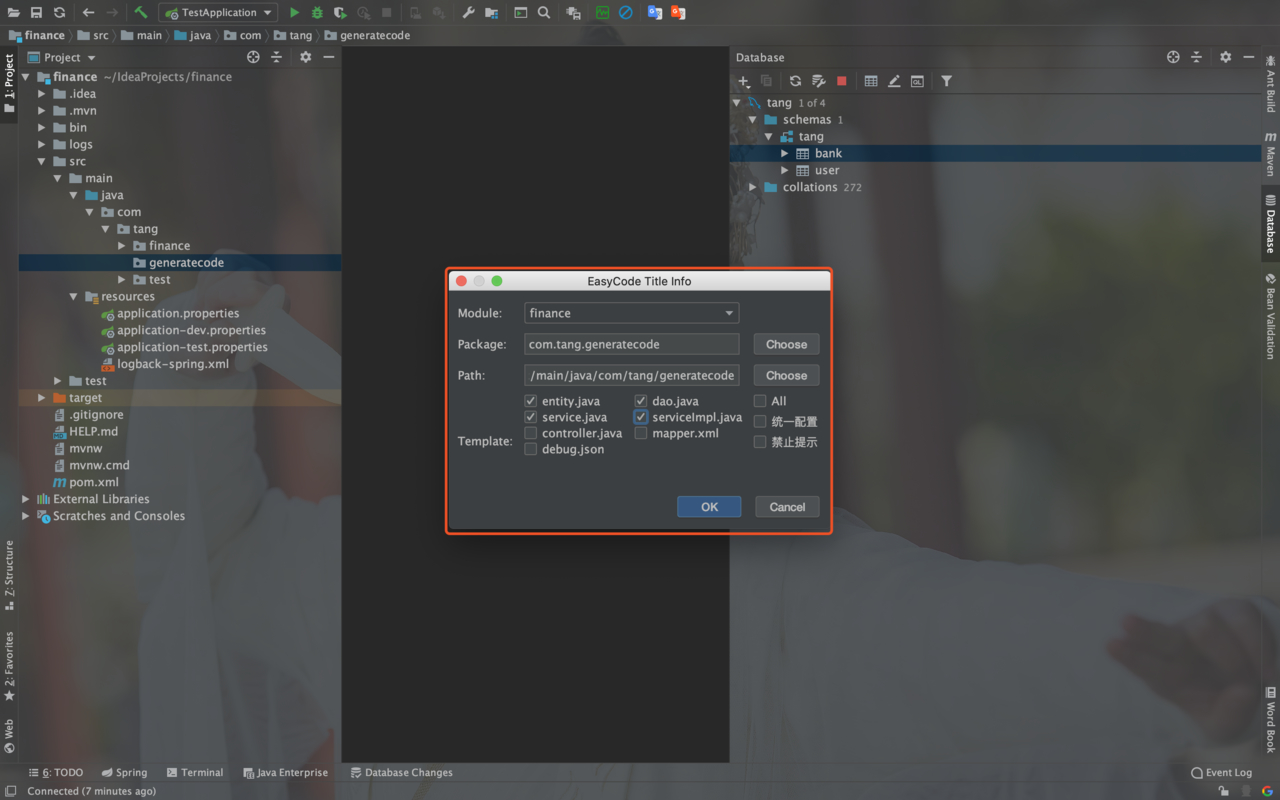Click the Search Everywhere magnifier icon
1280x800 pixels.
(x=544, y=13)
